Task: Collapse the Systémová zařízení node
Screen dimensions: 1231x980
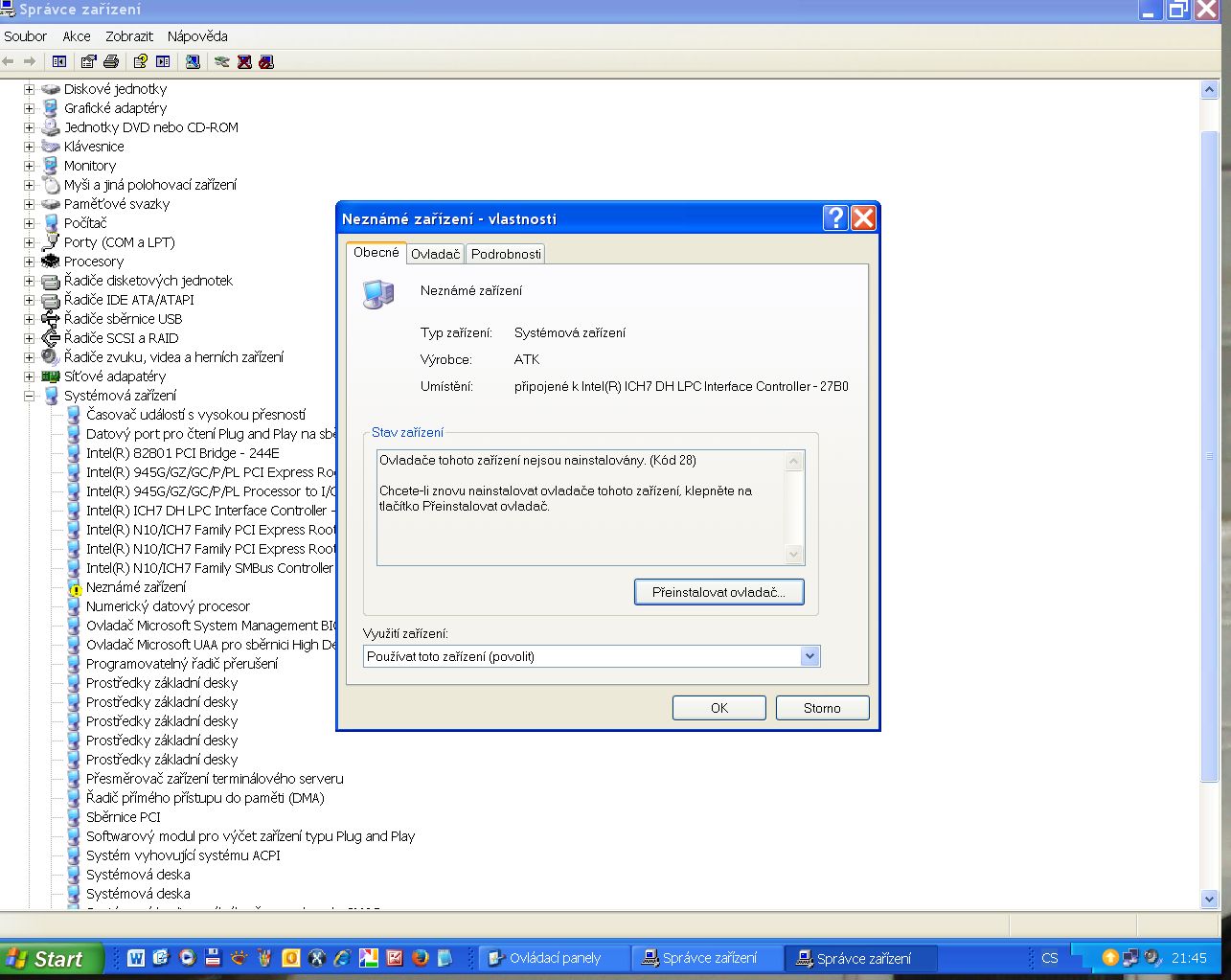Action: 29,396
